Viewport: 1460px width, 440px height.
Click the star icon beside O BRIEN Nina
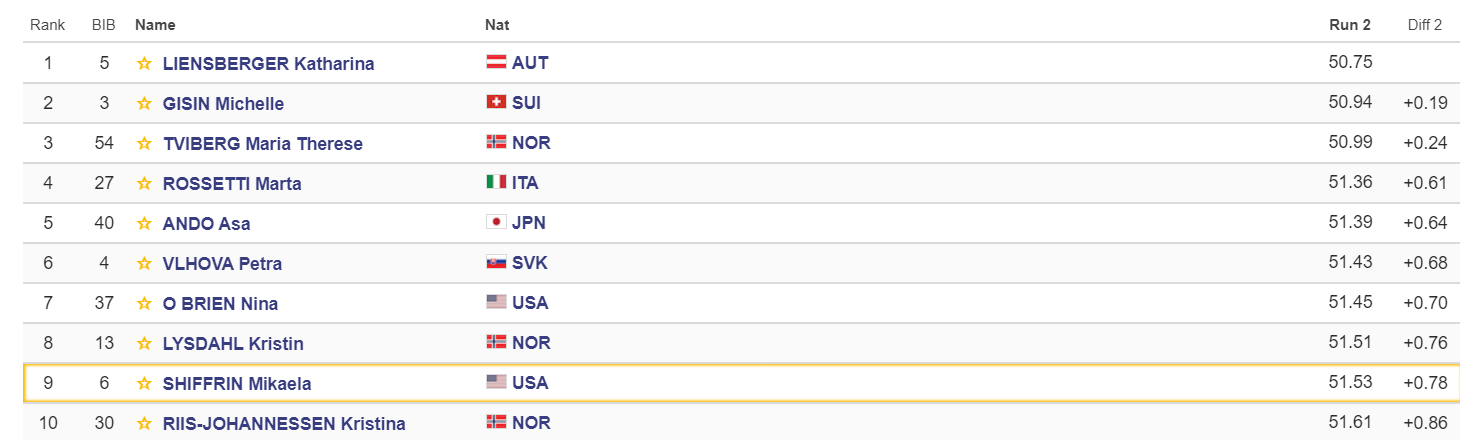(x=144, y=304)
